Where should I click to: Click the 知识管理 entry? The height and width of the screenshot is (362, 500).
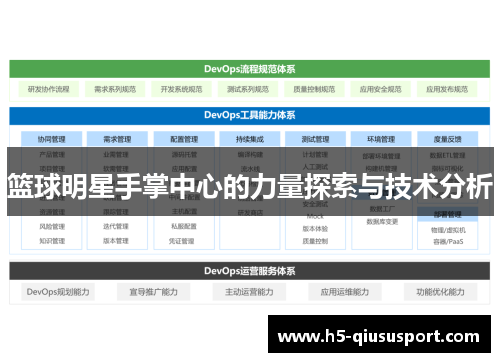52,241
